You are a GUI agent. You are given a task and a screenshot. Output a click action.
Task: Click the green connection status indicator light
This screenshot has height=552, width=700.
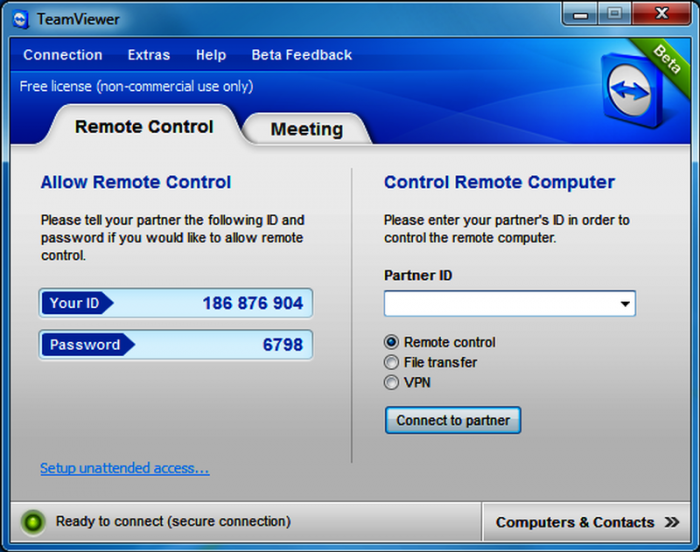(x=34, y=522)
